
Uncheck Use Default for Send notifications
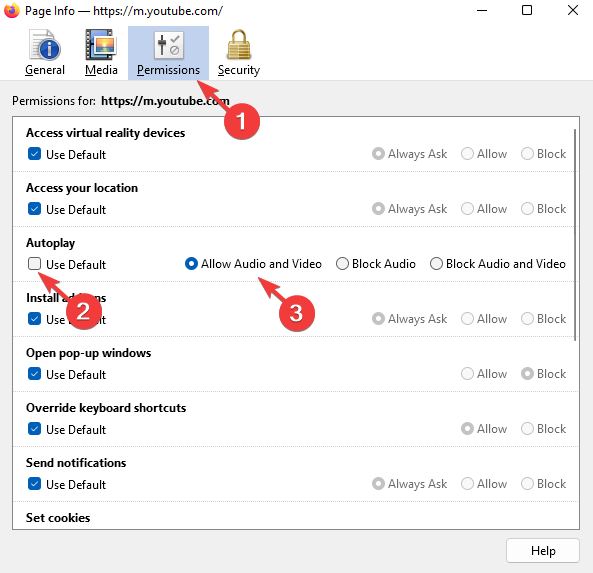tap(34, 484)
